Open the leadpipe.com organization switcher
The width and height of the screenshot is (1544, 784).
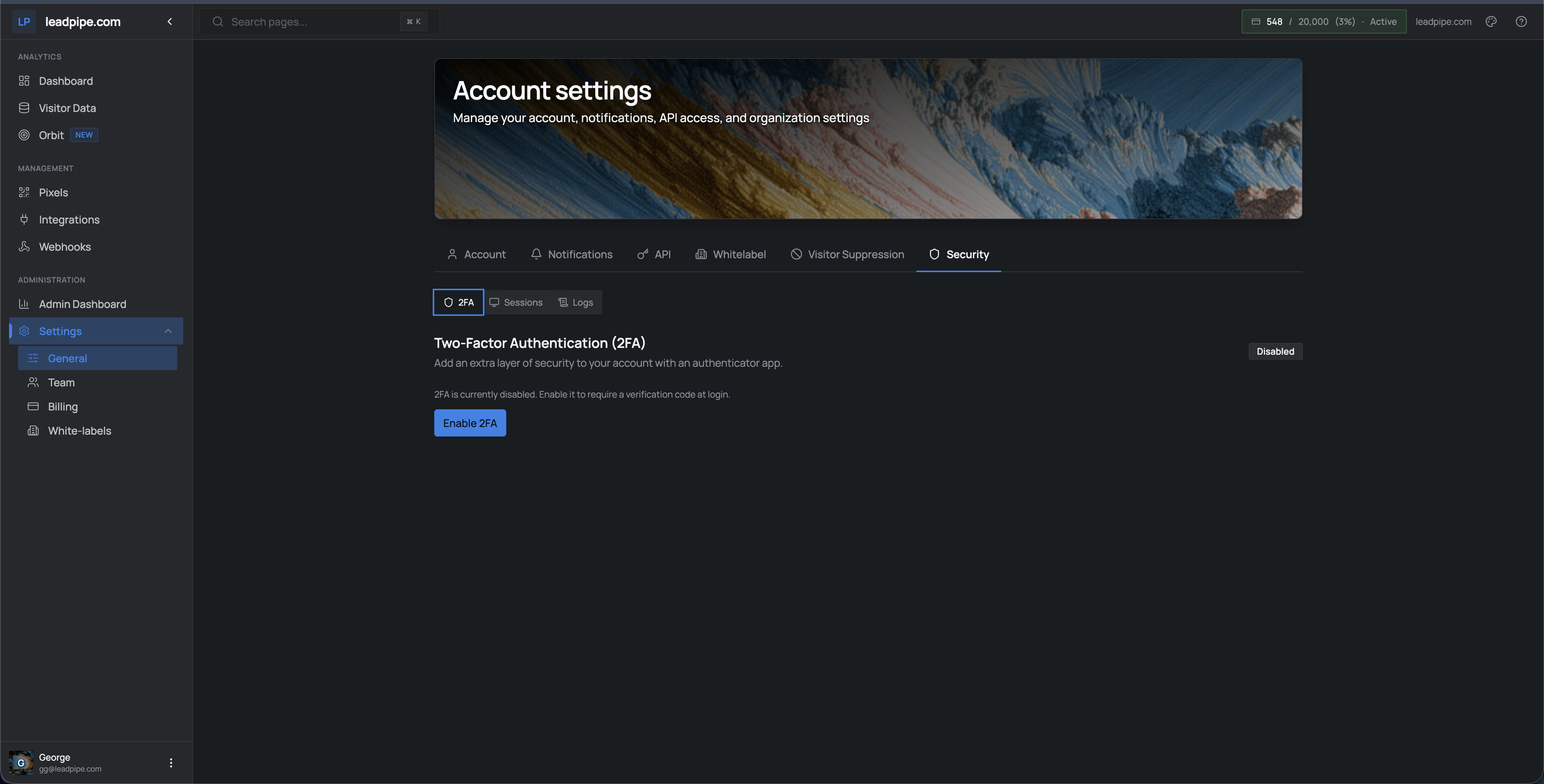(1443, 21)
